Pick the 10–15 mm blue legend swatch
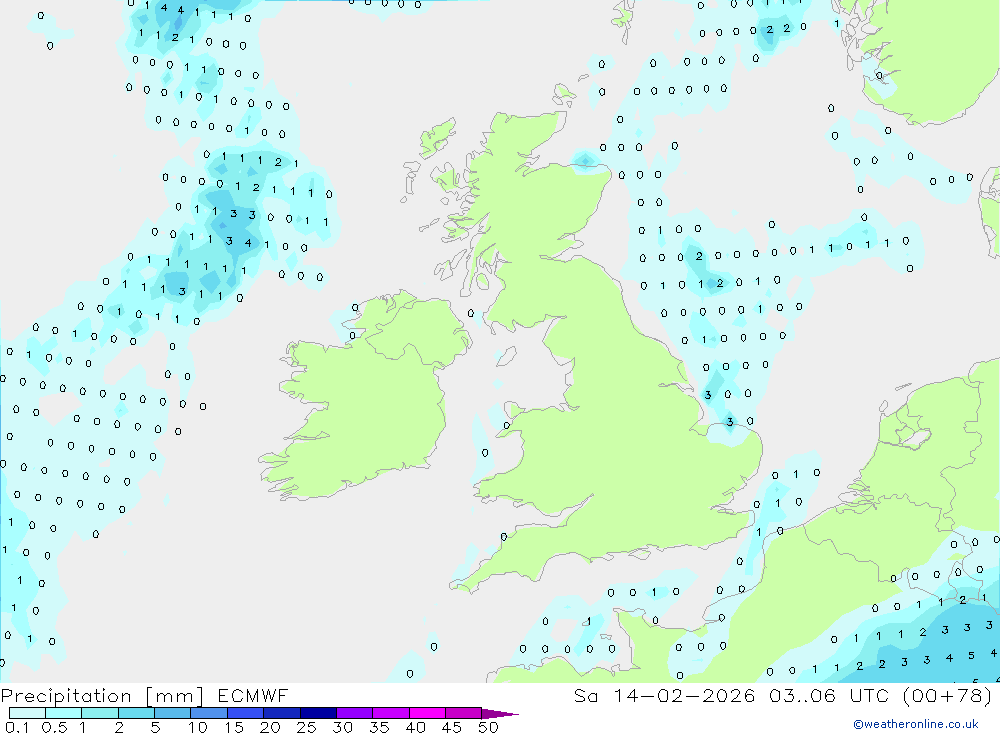Image resolution: width=1000 pixels, height=733 pixels. click(x=209, y=713)
